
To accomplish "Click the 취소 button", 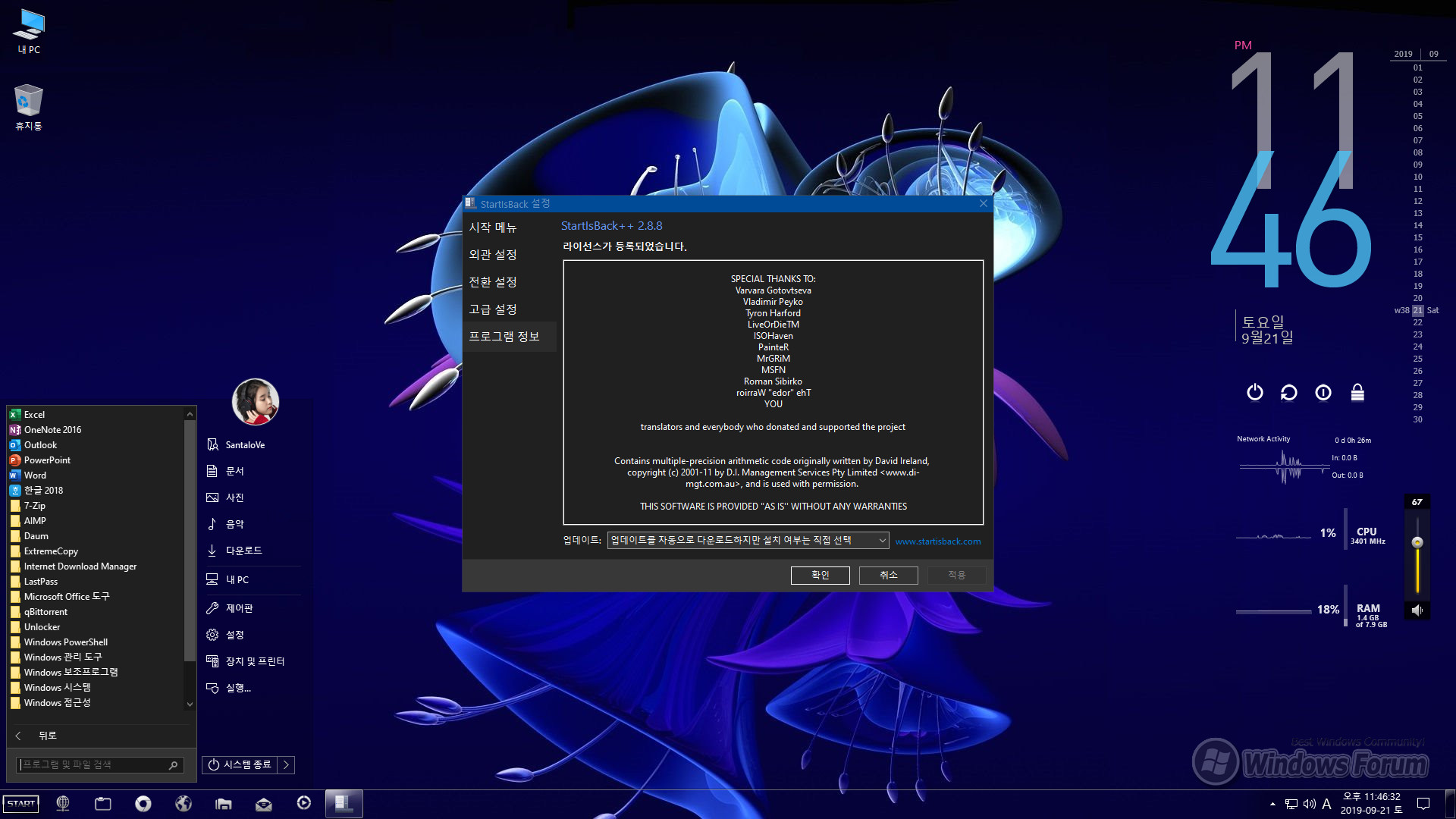I will [889, 576].
